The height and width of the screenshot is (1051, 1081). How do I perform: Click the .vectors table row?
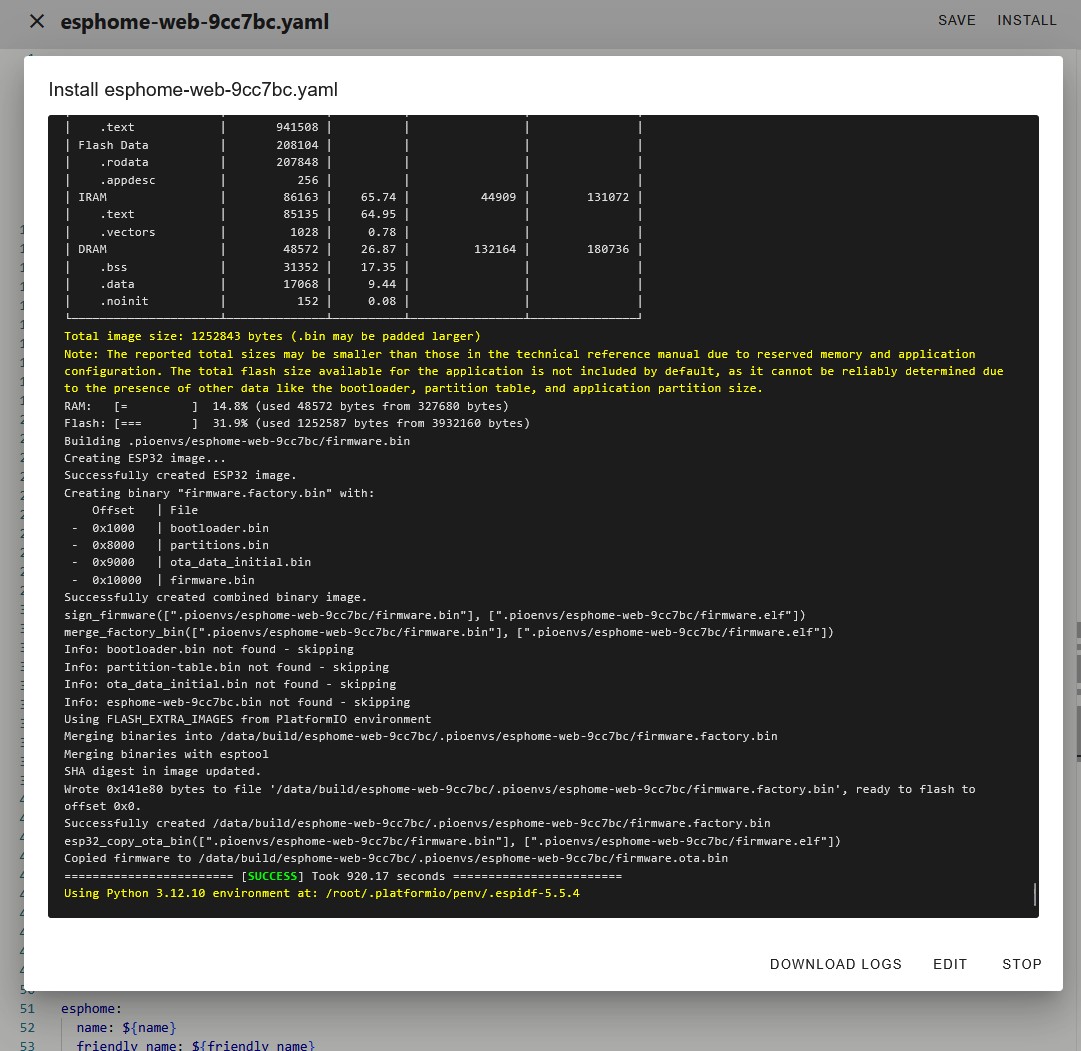(x=354, y=232)
